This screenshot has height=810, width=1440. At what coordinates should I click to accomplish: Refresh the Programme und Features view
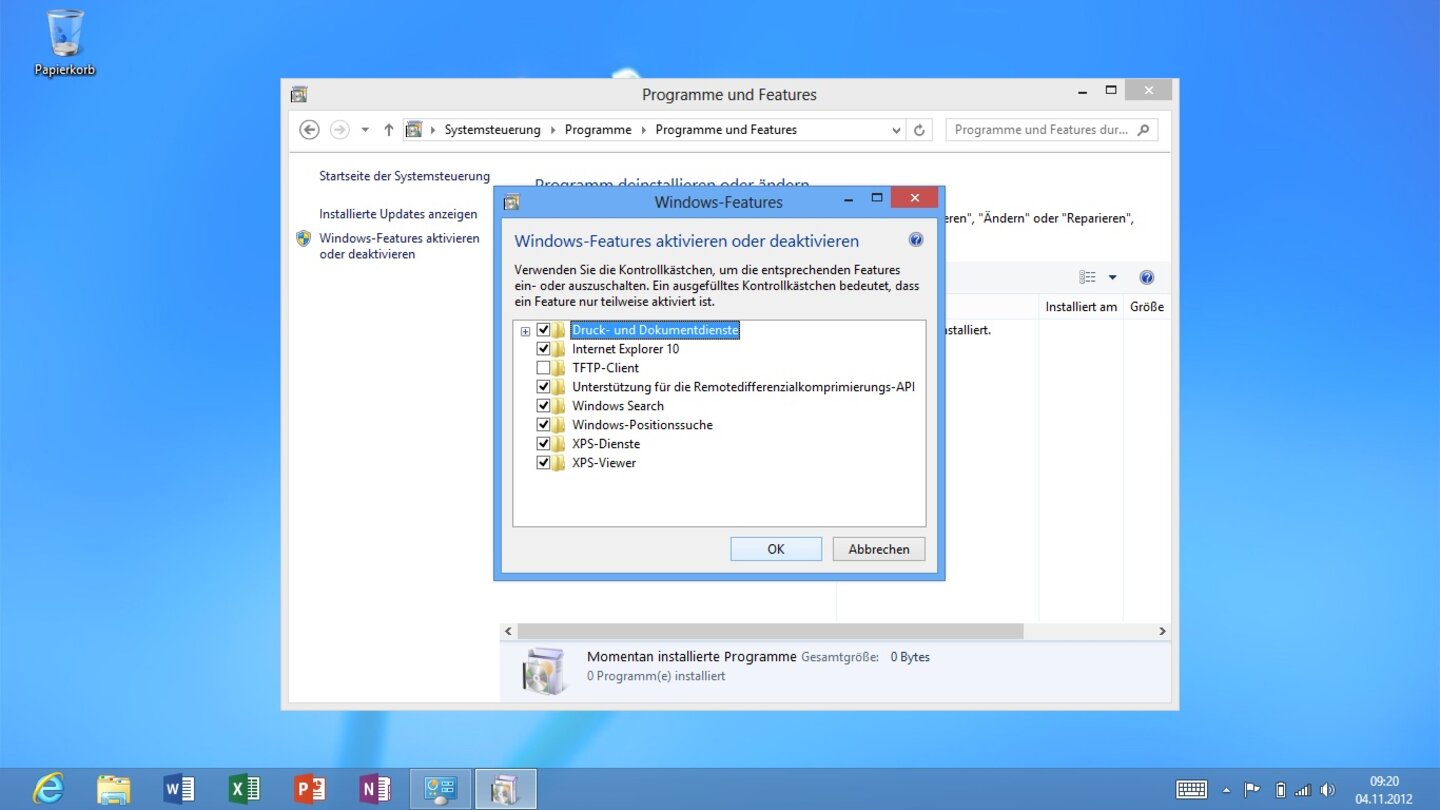click(x=919, y=130)
